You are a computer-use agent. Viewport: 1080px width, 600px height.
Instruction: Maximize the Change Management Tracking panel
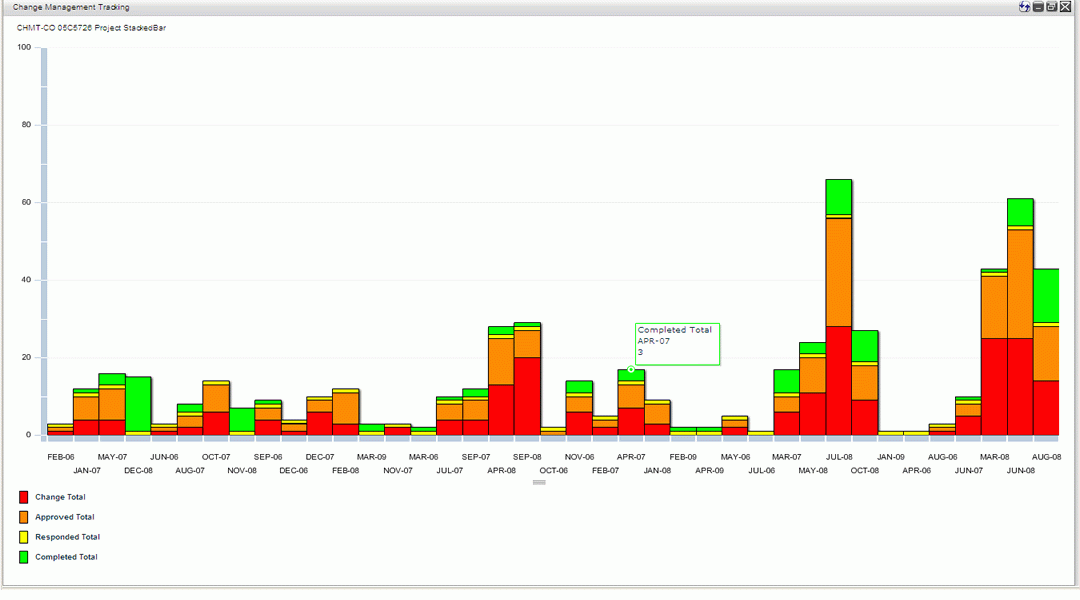coord(1051,7)
